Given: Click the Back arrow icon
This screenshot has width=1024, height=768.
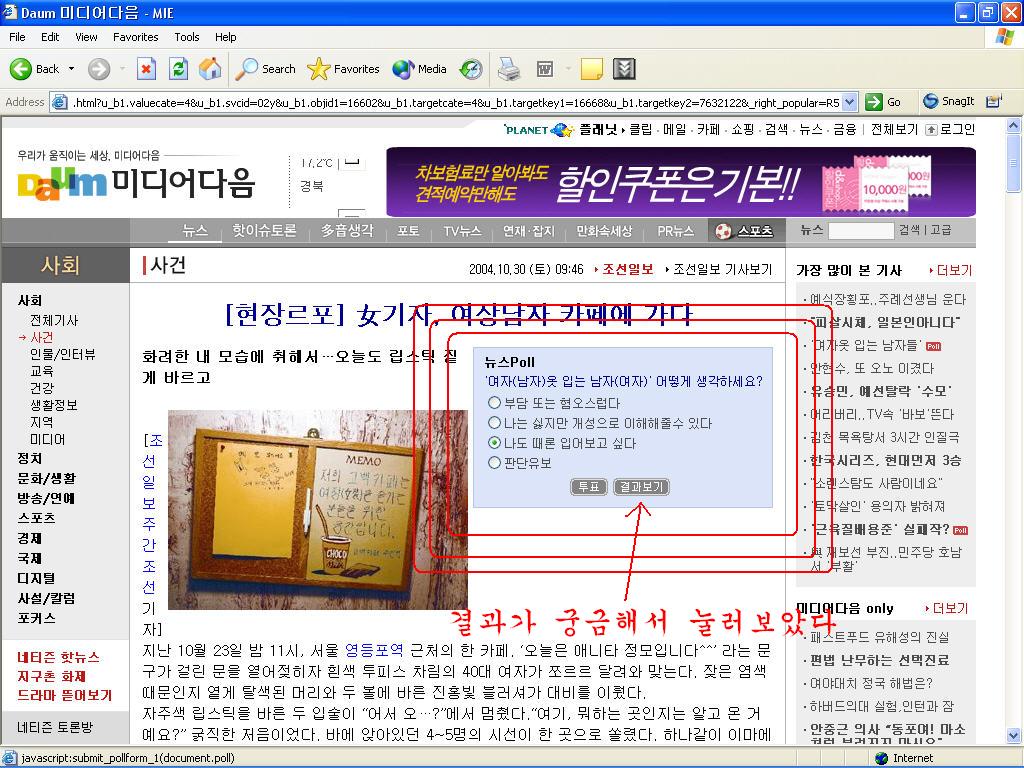Looking at the screenshot, I should click(20, 69).
